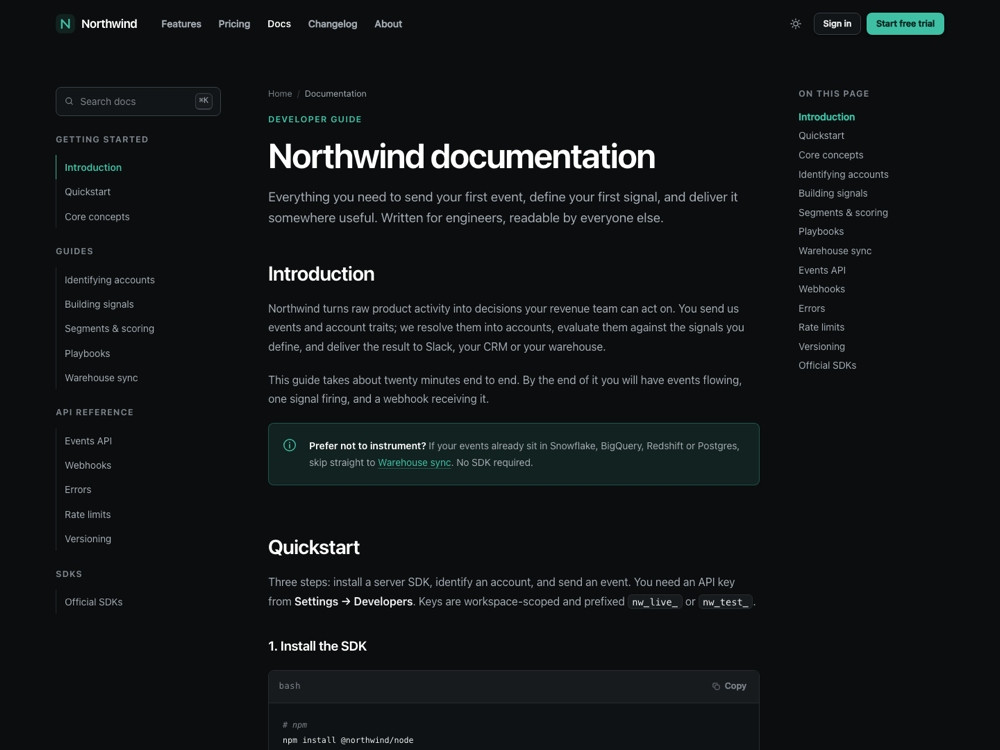Open Rate limits in left sidebar

87,515
